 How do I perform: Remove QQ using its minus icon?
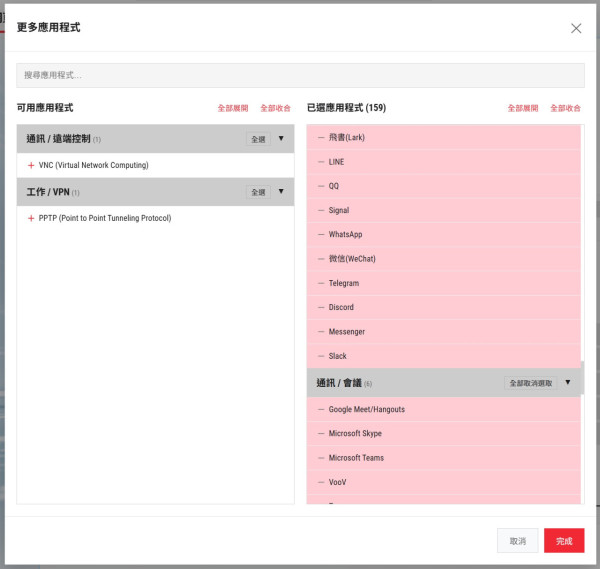coord(321,186)
